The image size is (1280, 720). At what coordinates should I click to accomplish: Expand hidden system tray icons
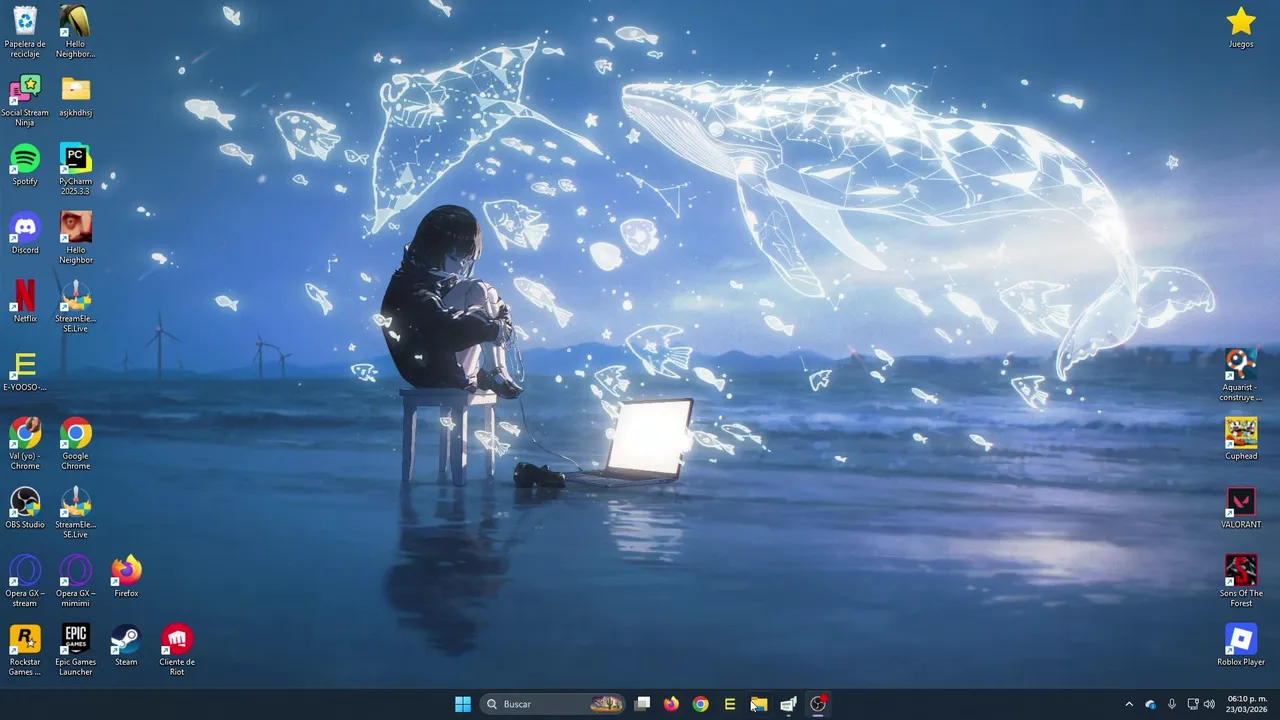[1129, 704]
